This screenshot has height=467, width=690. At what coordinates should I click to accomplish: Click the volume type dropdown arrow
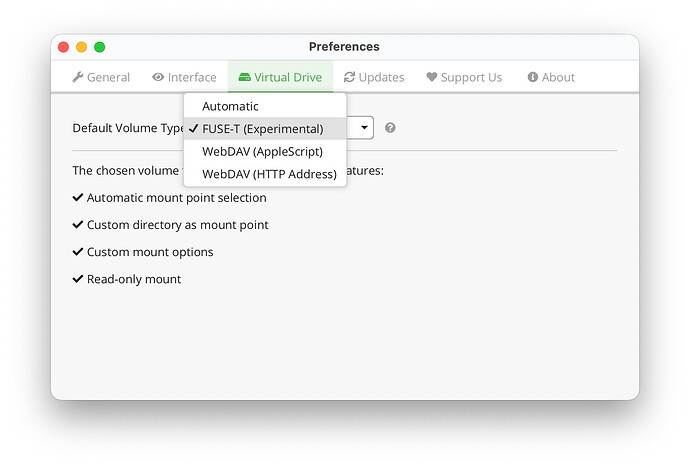(x=364, y=128)
